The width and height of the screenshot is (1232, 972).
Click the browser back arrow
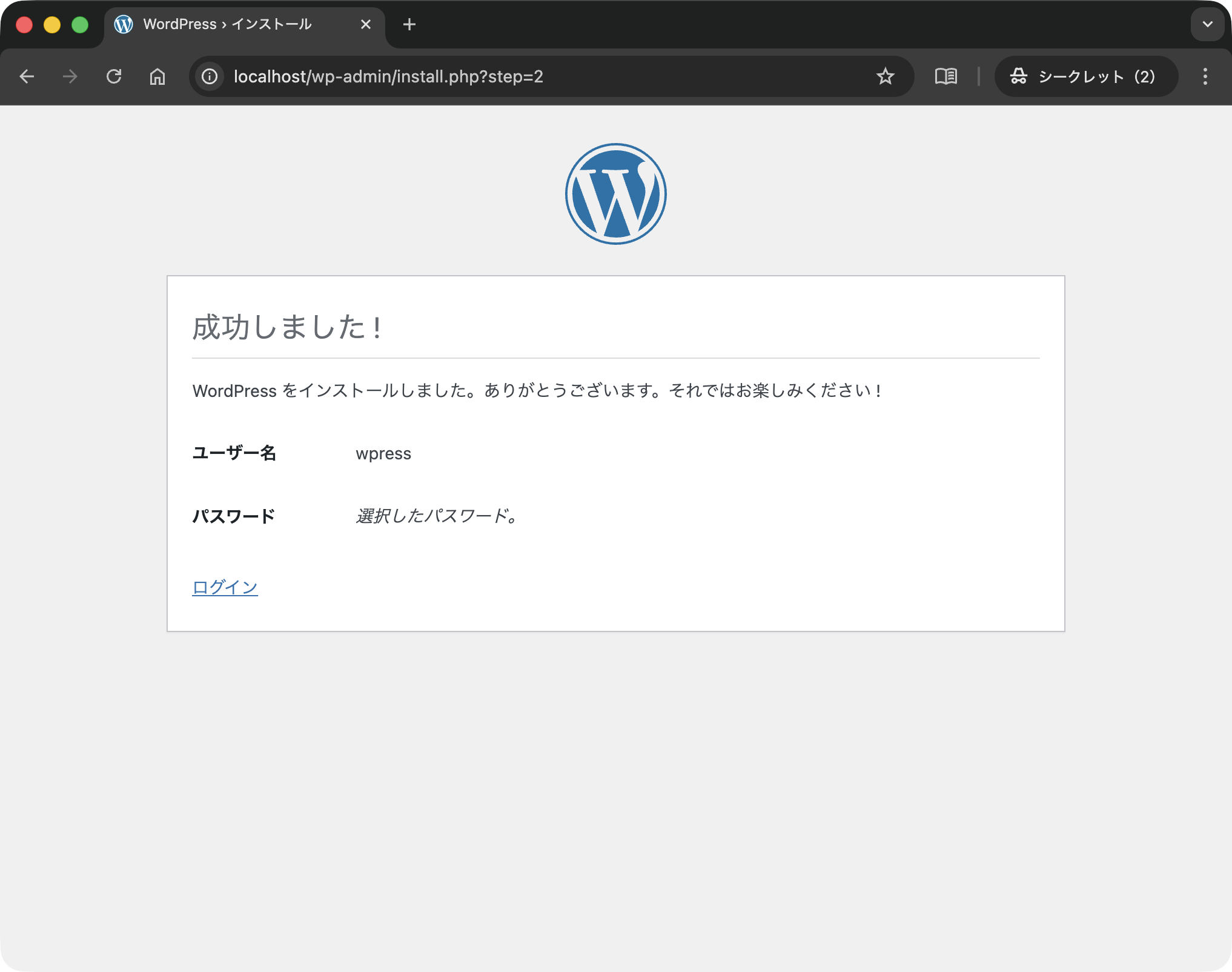tap(27, 76)
